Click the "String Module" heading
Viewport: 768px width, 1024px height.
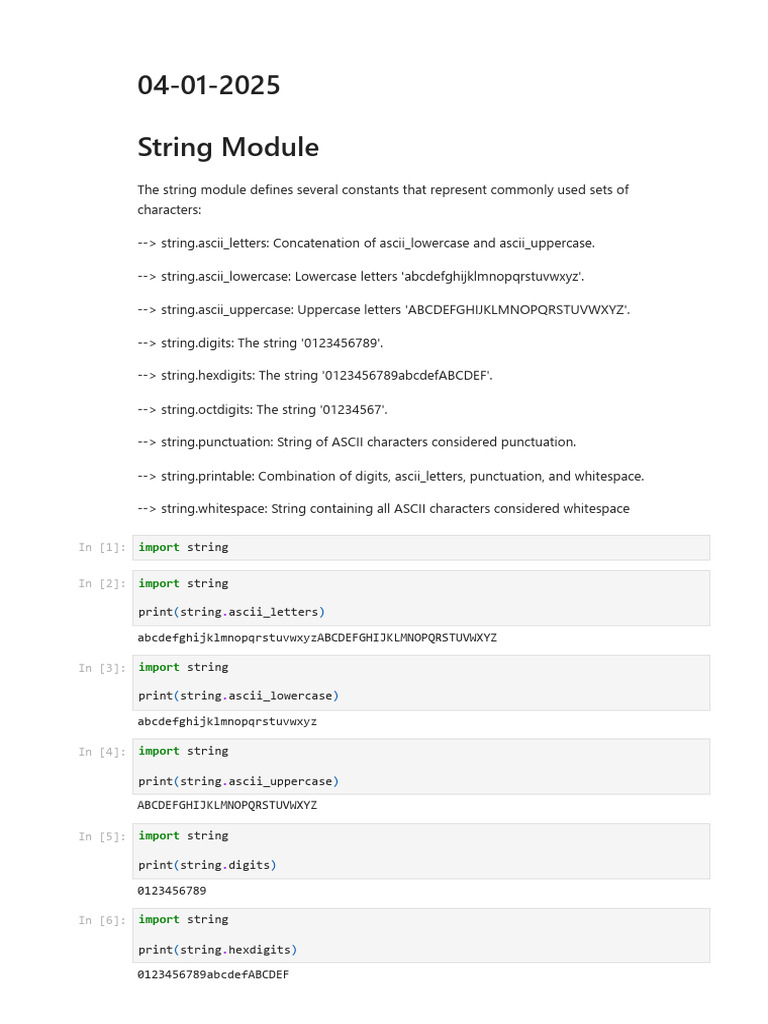click(228, 148)
